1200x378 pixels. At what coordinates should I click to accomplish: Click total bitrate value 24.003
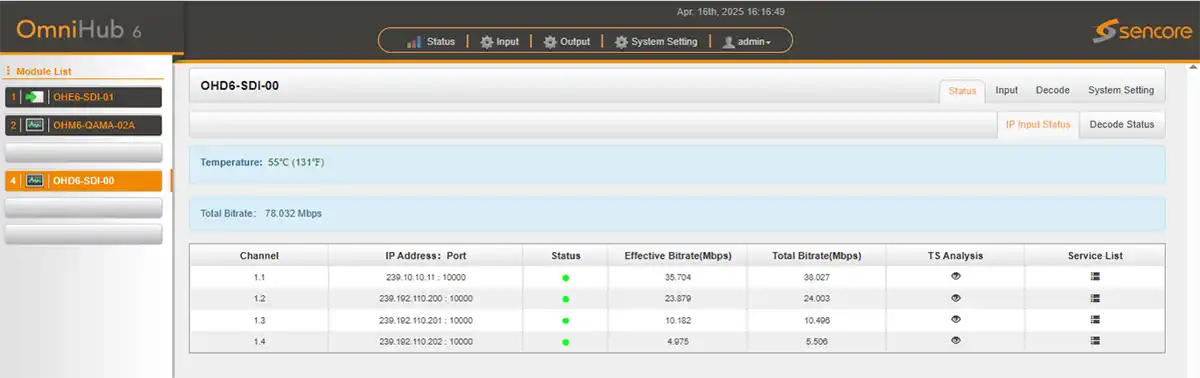[816, 299]
